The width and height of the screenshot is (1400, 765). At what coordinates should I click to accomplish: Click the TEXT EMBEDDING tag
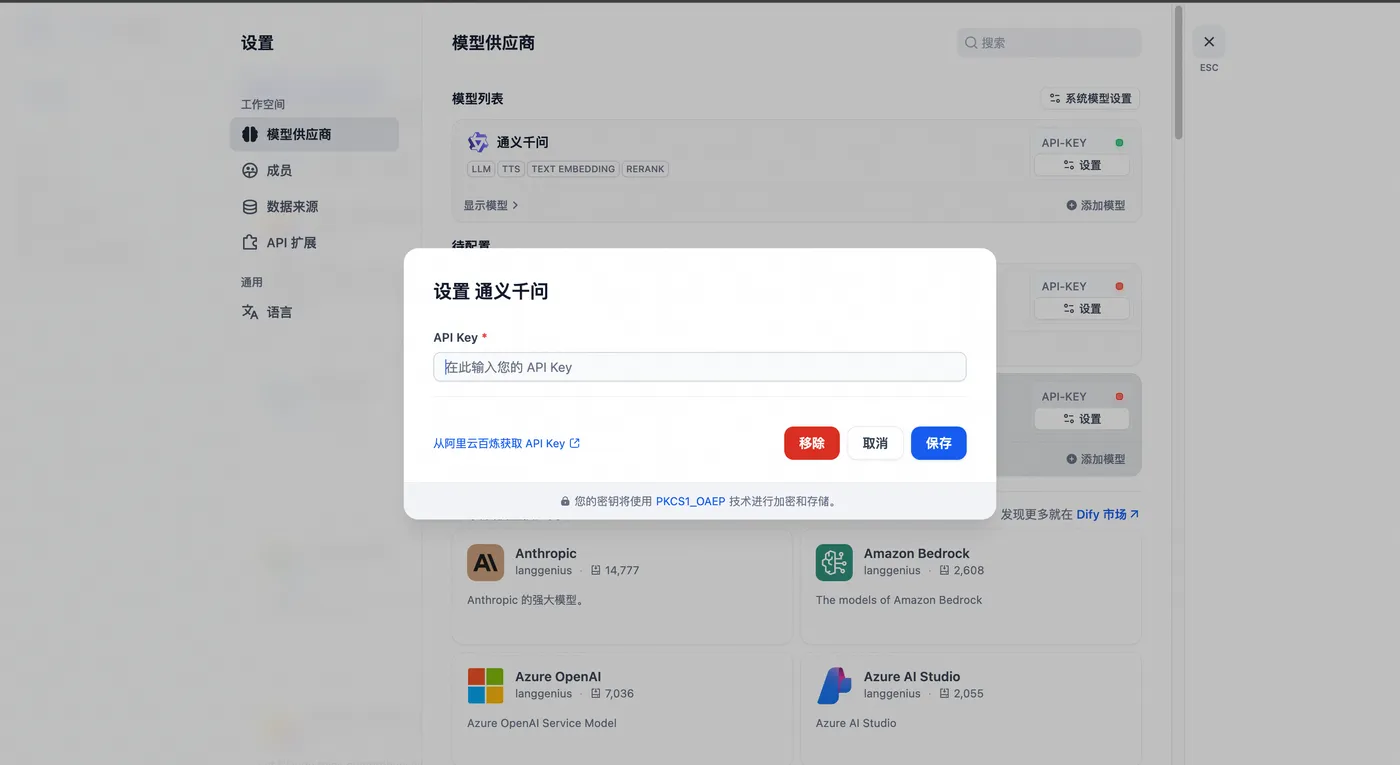click(x=573, y=169)
